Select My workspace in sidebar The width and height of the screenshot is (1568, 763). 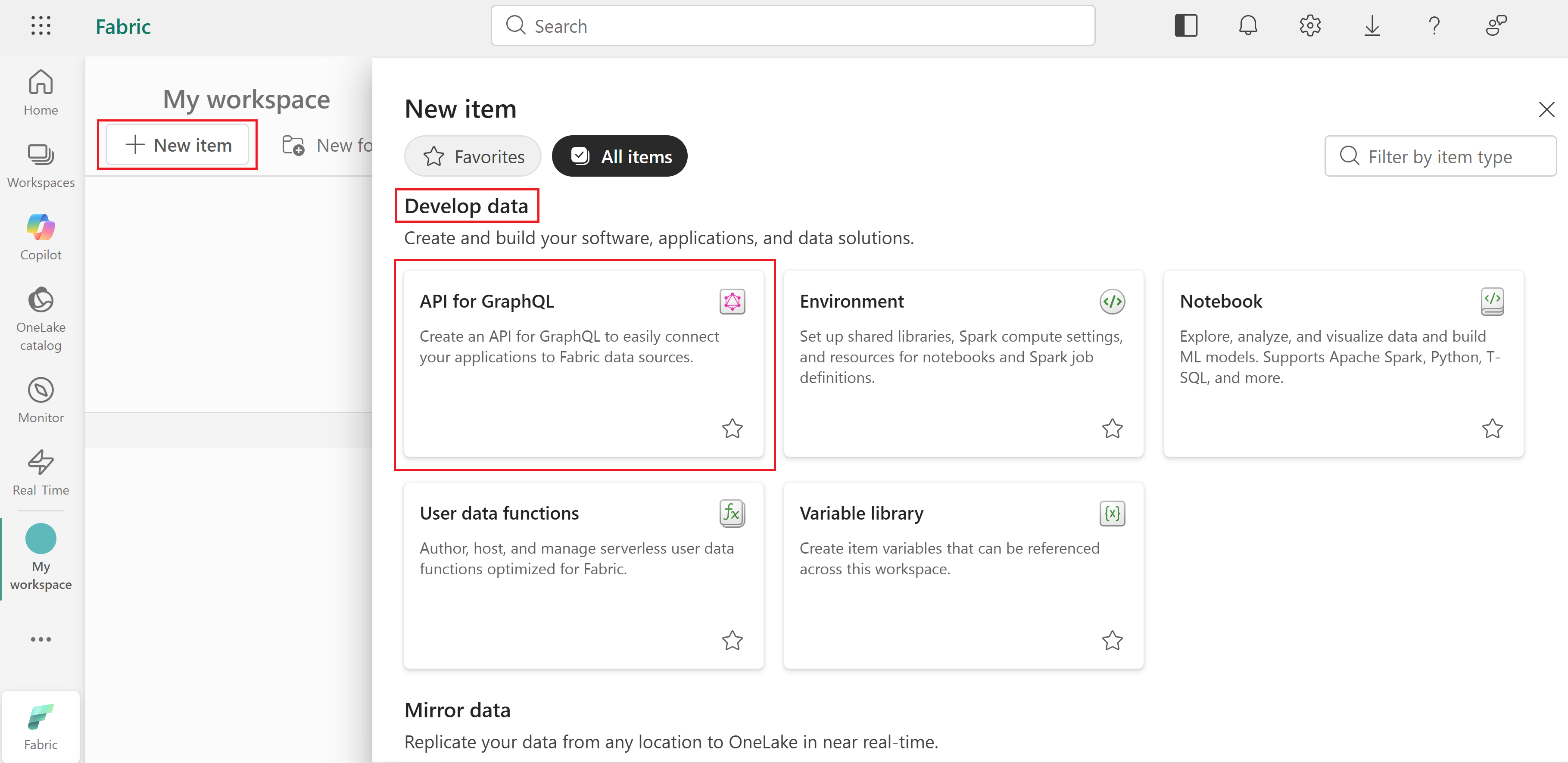(41, 557)
